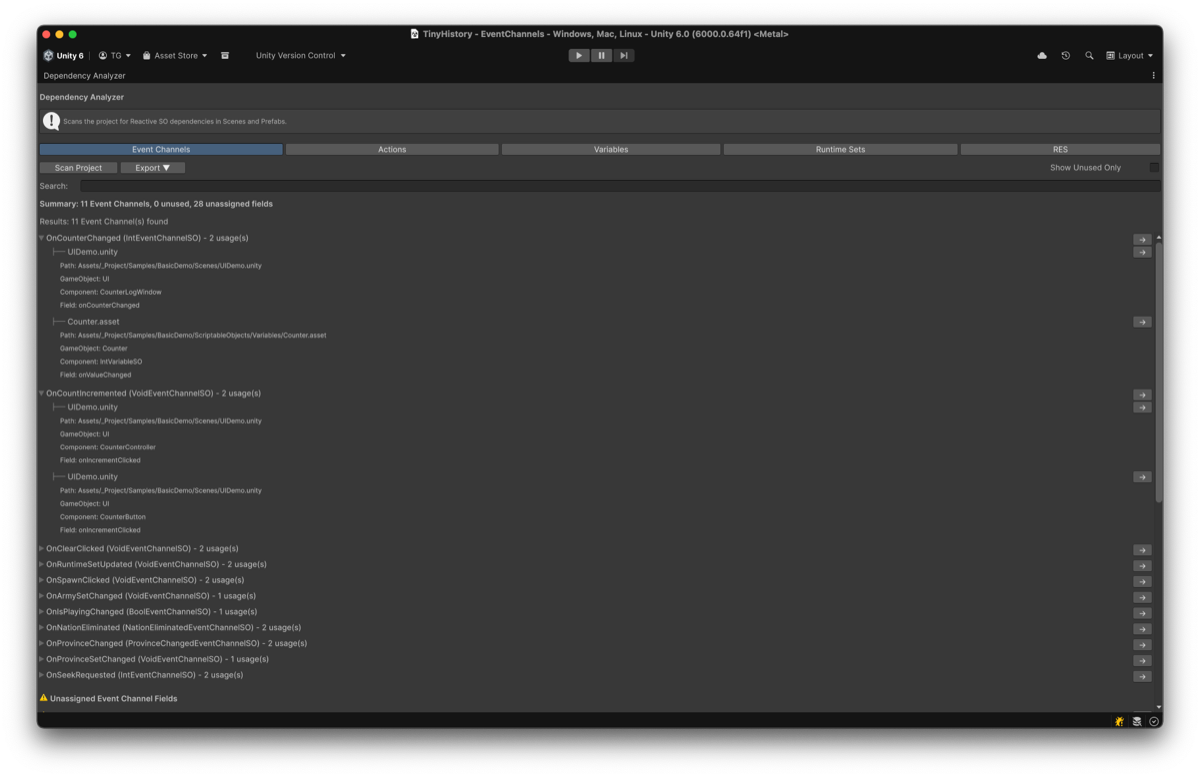Click the Scan Project button
Image resolution: width=1200 pixels, height=777 pixels.
(77, 167)
